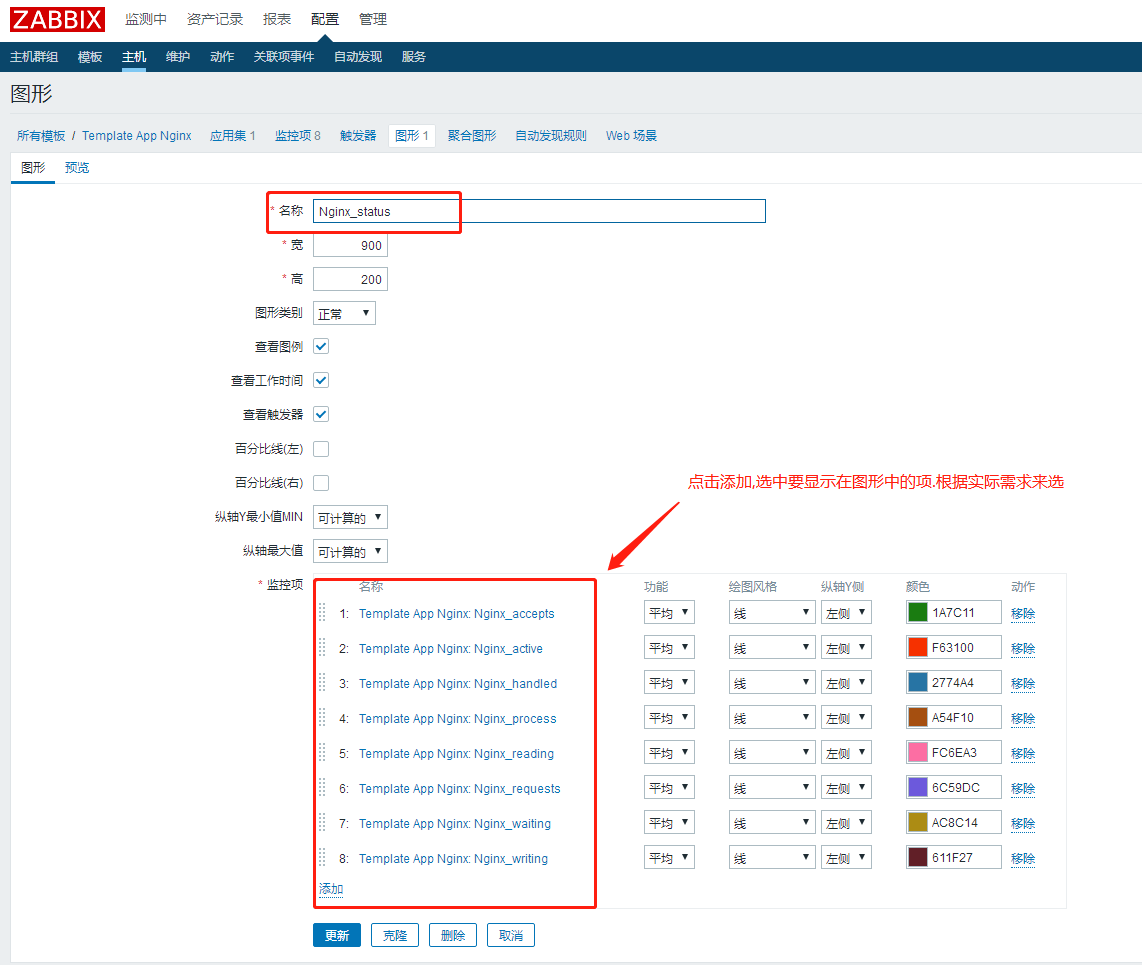Open the 监控项 8 tab link

pos(297,135)
